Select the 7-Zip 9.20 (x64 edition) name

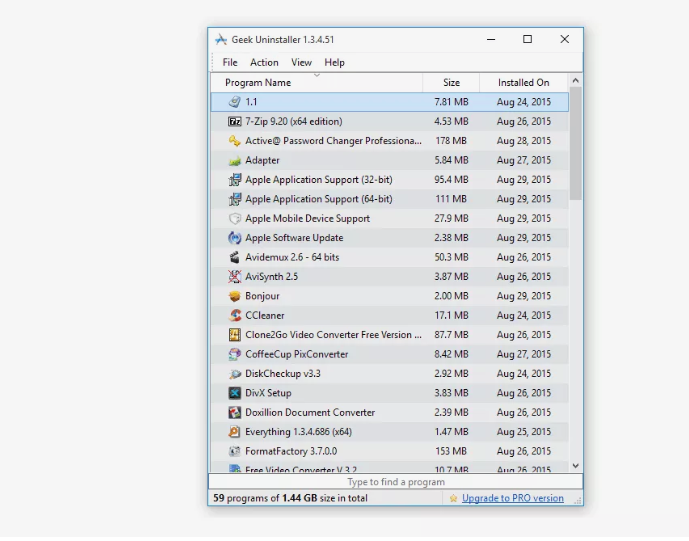294,122
